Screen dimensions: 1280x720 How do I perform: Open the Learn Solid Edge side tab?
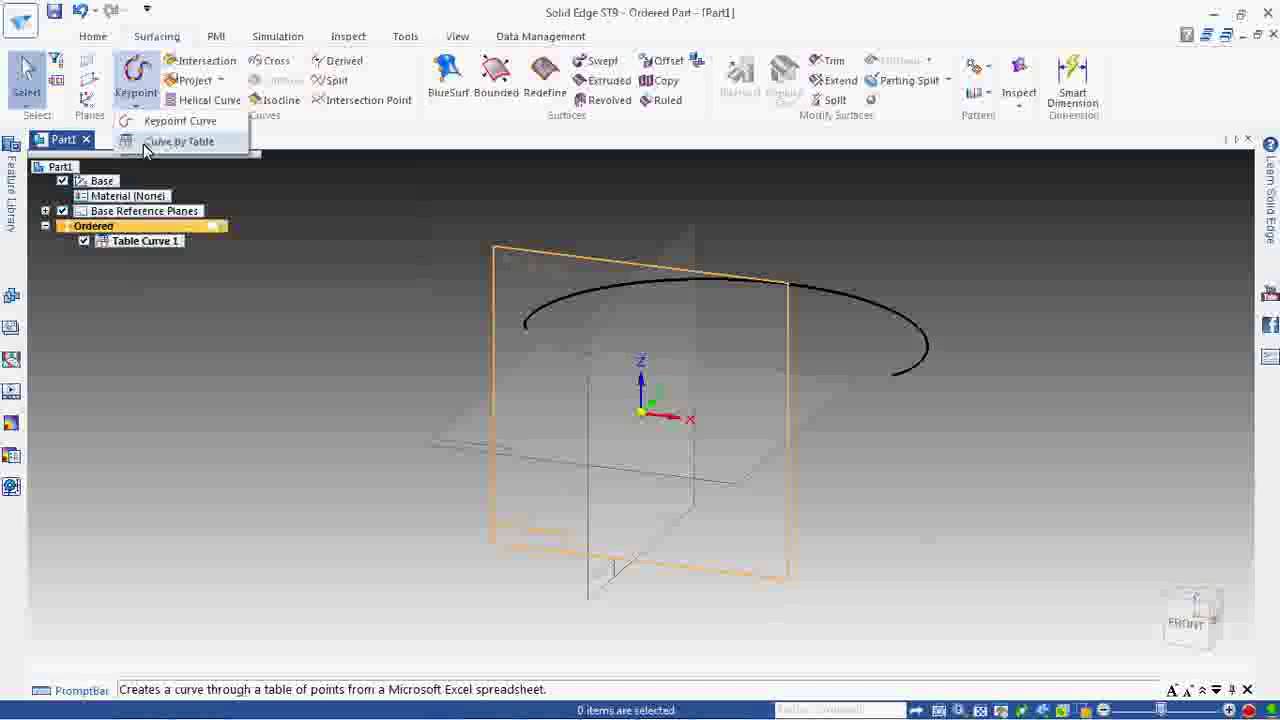1271,190
